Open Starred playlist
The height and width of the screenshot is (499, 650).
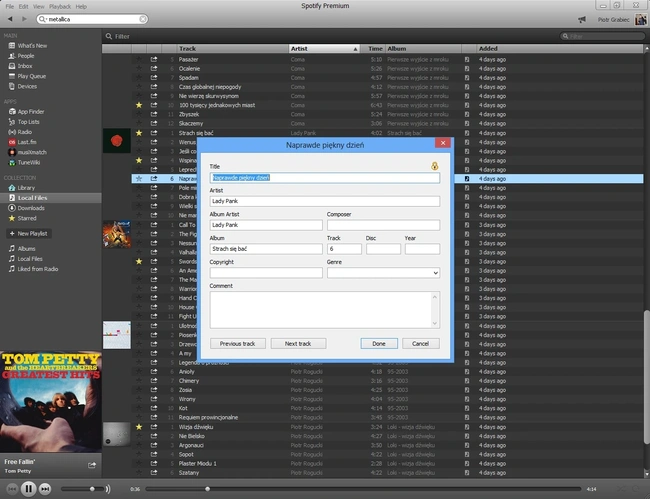point(22,218)
